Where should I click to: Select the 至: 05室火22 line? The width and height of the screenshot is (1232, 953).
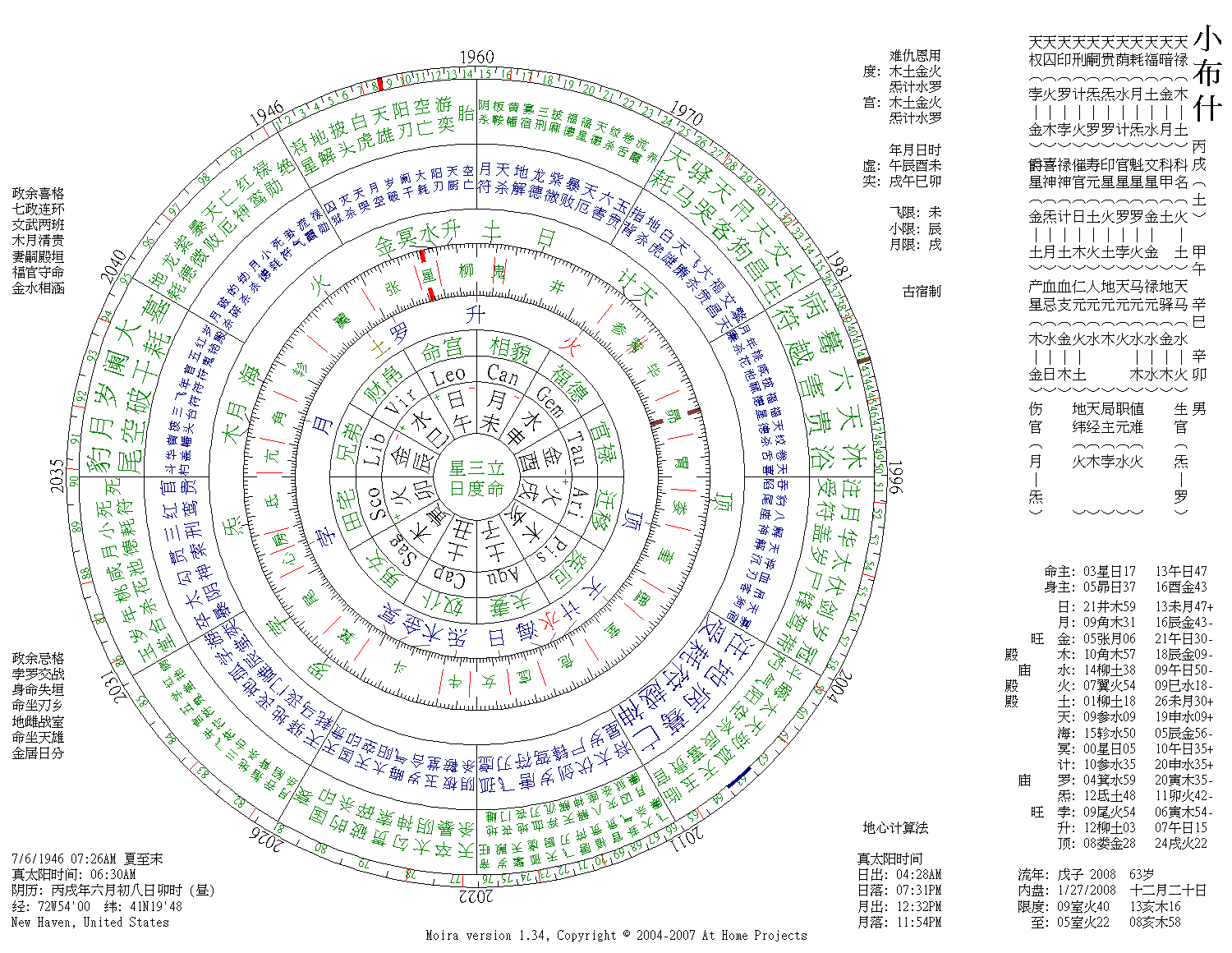pyautogui.click(x=1106, y=922)
